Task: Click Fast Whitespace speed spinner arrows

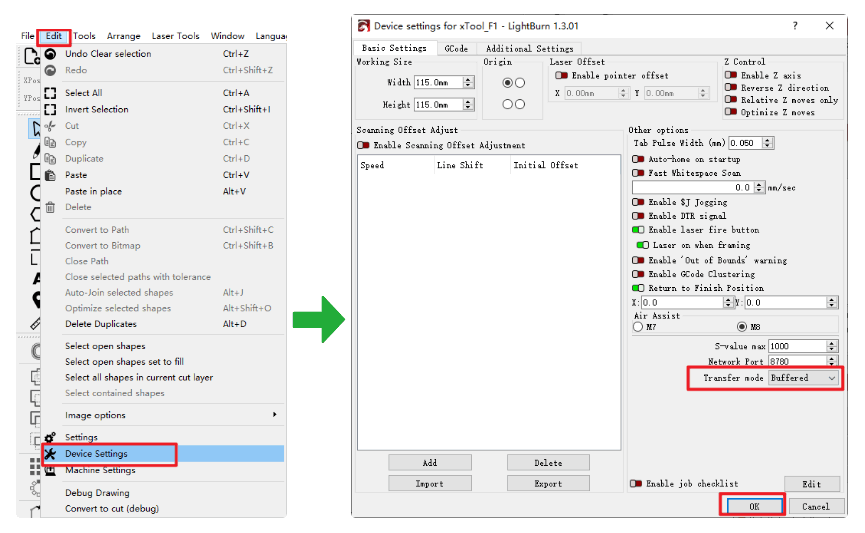Action: [x=759, y=188]
